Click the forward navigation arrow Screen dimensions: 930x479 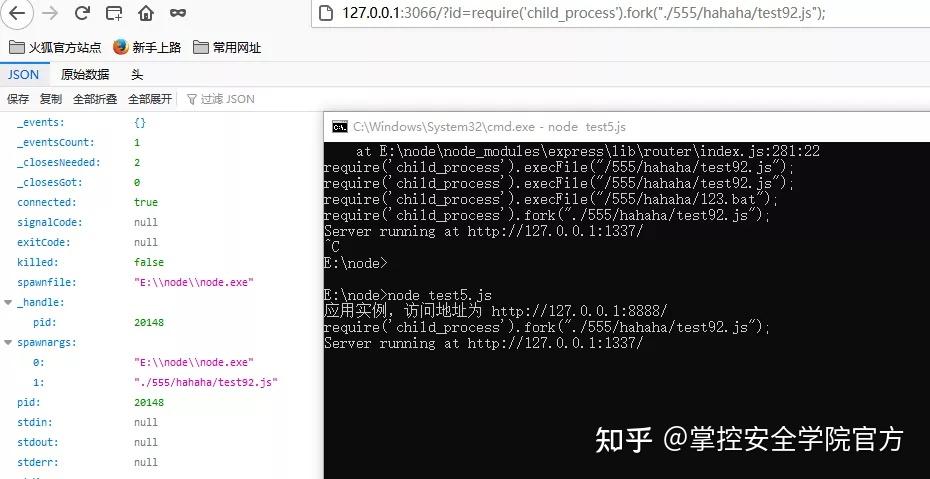(51, 12)
